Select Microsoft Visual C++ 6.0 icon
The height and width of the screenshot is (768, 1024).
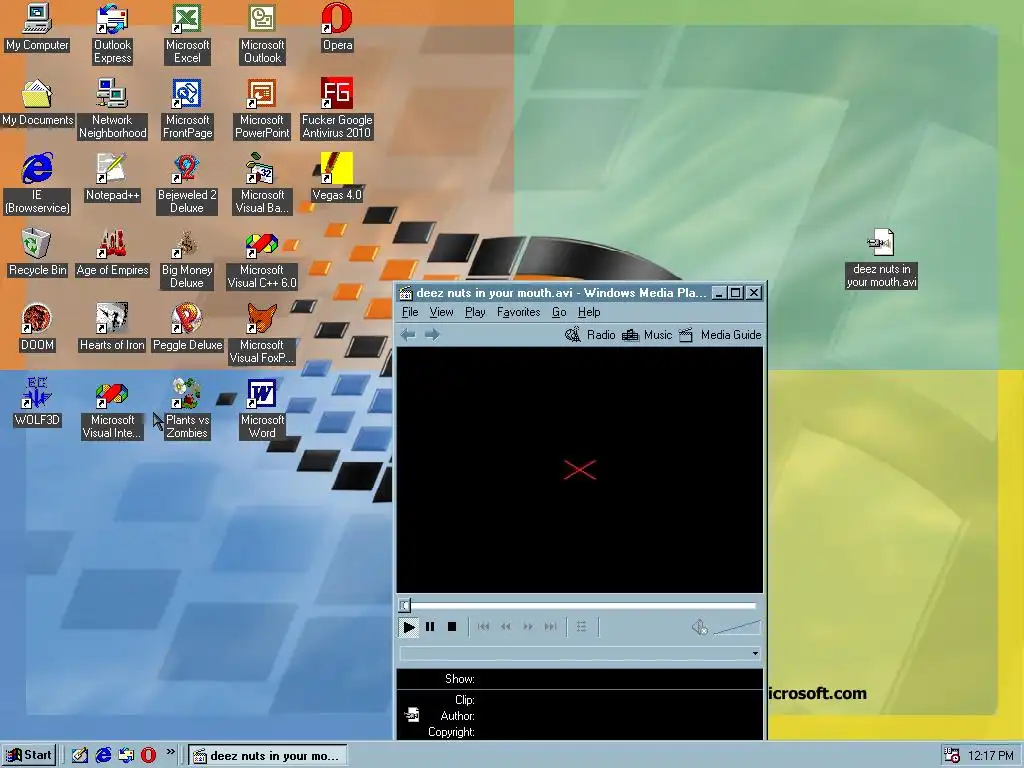[x=262, y=259]
